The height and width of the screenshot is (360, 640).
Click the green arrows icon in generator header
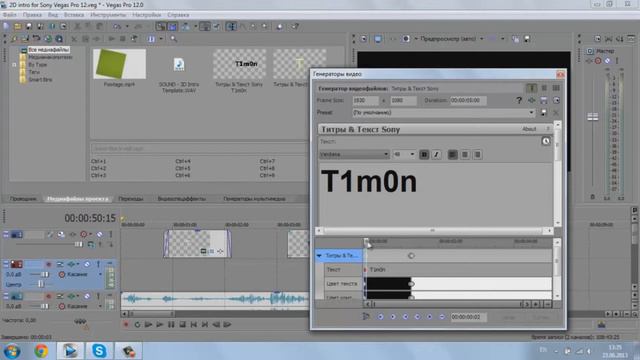coord(531,100)
